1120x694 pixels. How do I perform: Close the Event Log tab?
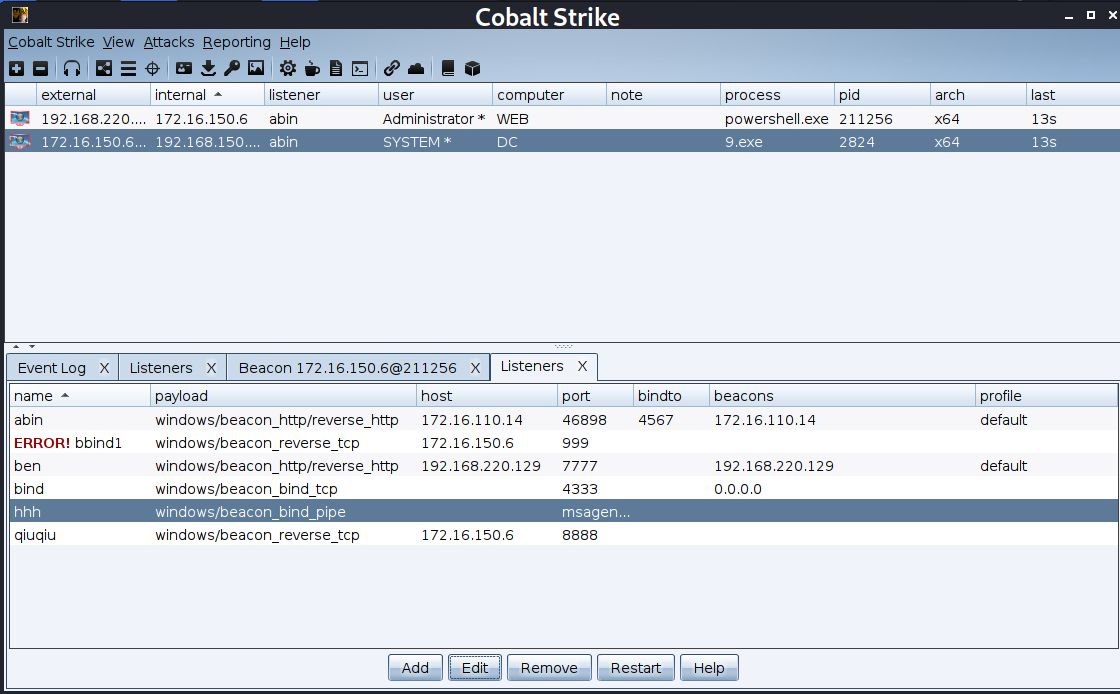coord(104,368)
